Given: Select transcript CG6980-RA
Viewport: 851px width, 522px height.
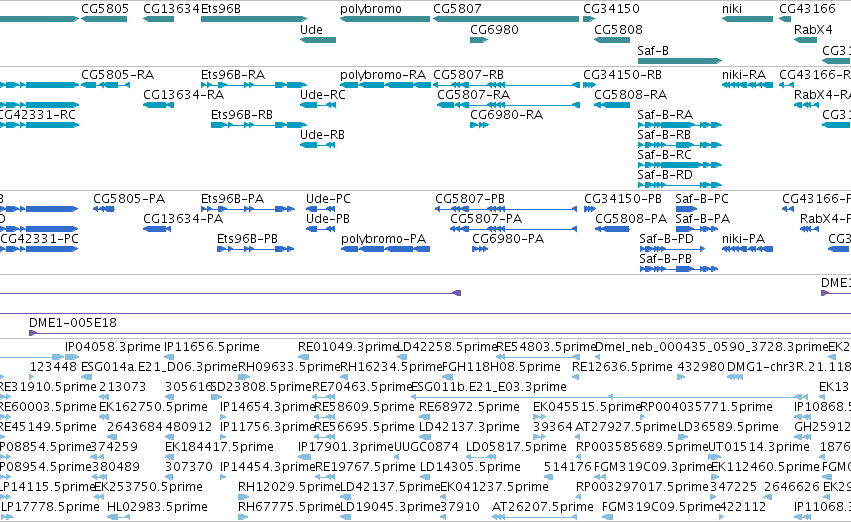Looking at the screenshot, I should coord(506,115).
